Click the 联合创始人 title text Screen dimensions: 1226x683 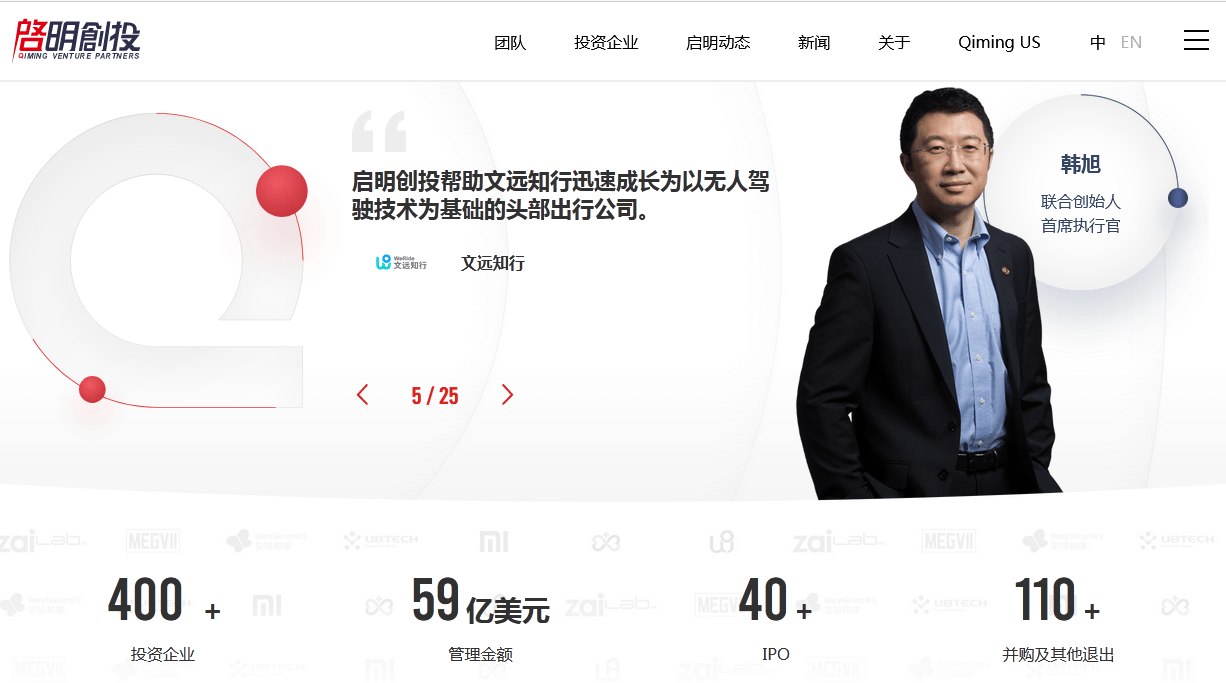1081,202
